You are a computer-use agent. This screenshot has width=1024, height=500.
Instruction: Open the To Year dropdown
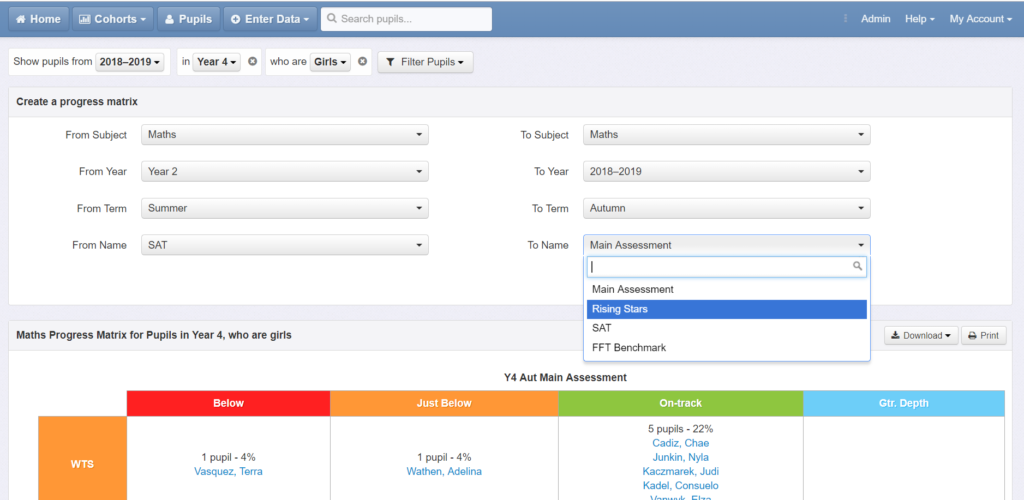click(x=726, y=172)
